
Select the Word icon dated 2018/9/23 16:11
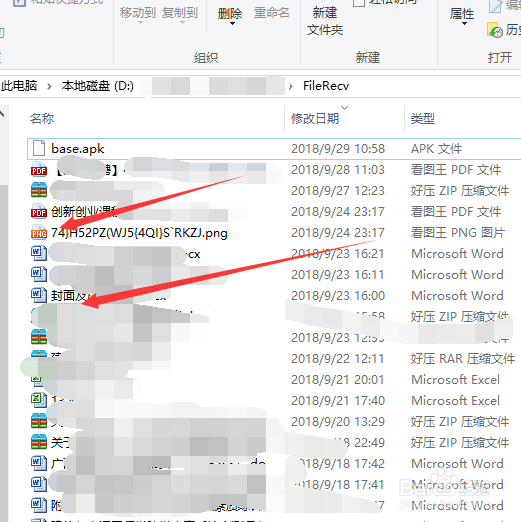coord(39,274)
